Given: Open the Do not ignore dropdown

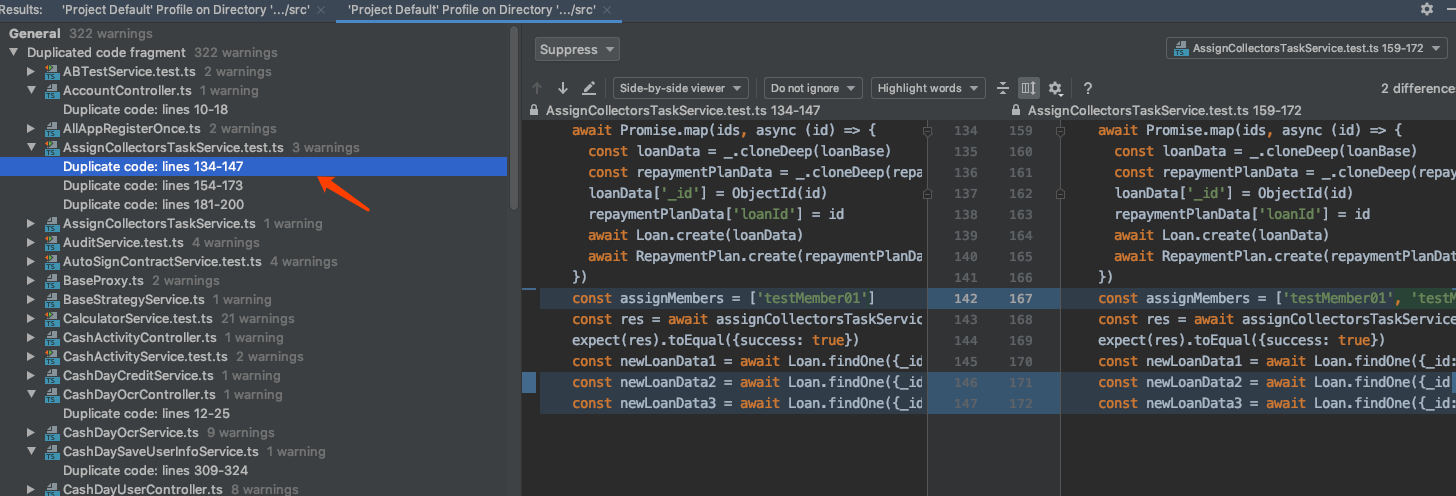Looking at the screenshot, I should click(x=812, y=88).
